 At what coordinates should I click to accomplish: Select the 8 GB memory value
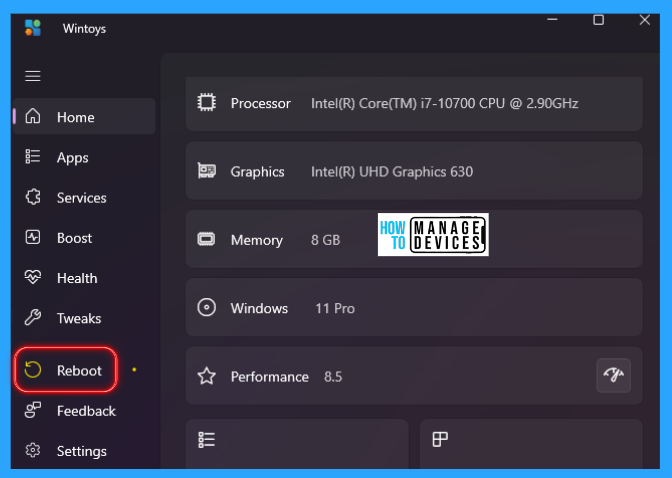325,240
